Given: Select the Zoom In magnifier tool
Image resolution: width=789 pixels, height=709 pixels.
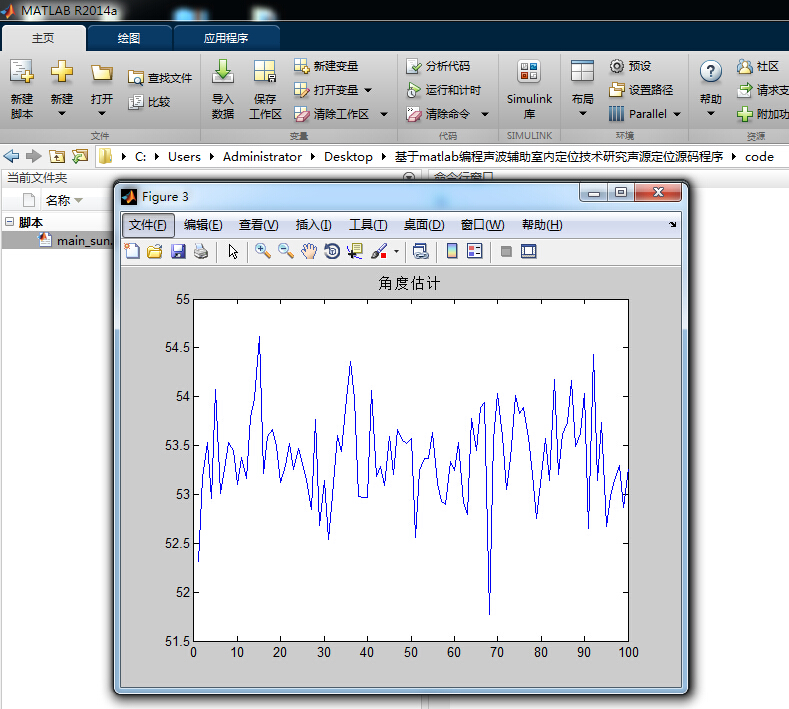Looking at the screenshot, I should [263, 251].
